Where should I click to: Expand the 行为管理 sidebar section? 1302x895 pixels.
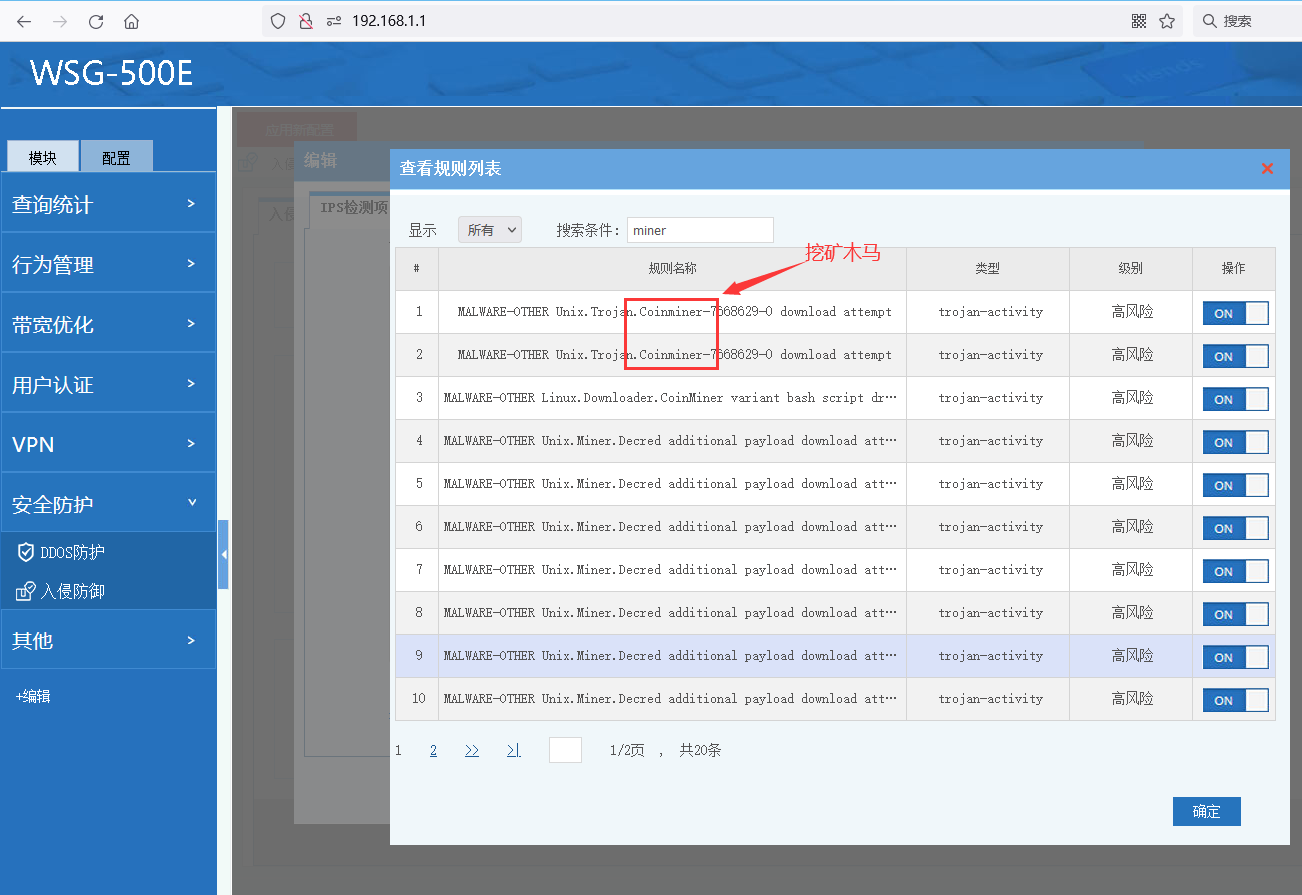(108, 264)
